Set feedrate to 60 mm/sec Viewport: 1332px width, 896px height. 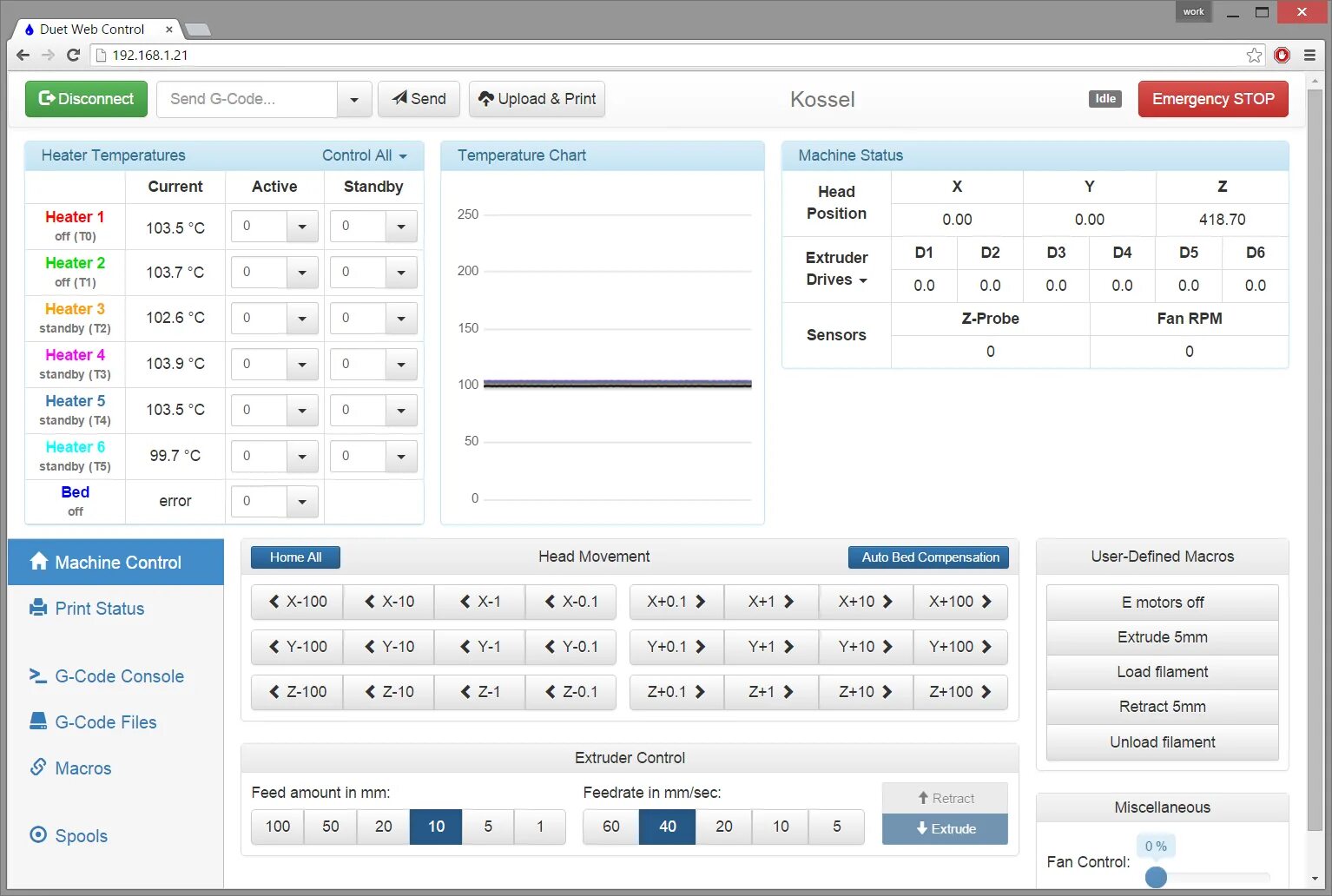(x=611, y=827)
